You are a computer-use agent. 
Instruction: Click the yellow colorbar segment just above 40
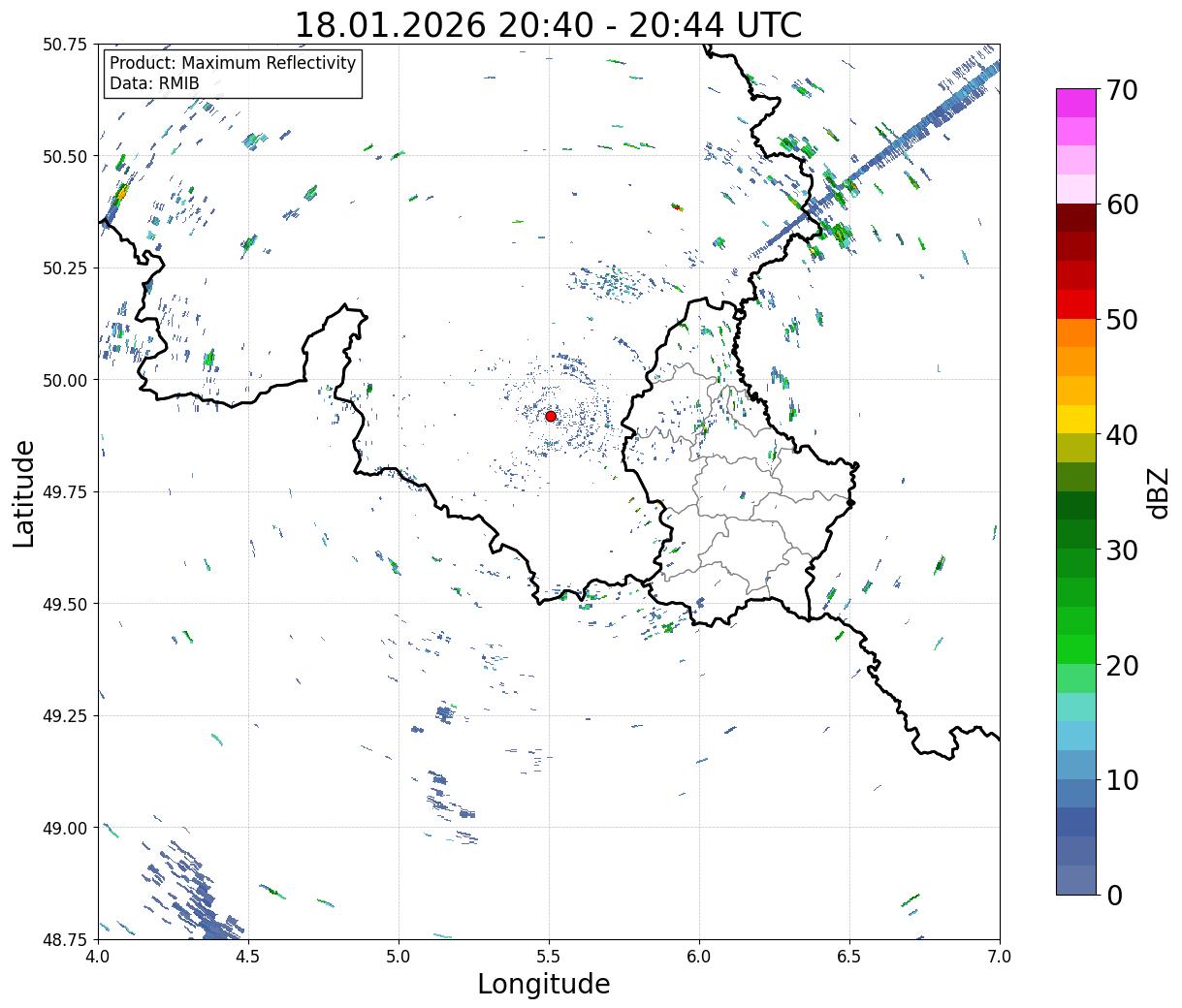pos(1075,419)
